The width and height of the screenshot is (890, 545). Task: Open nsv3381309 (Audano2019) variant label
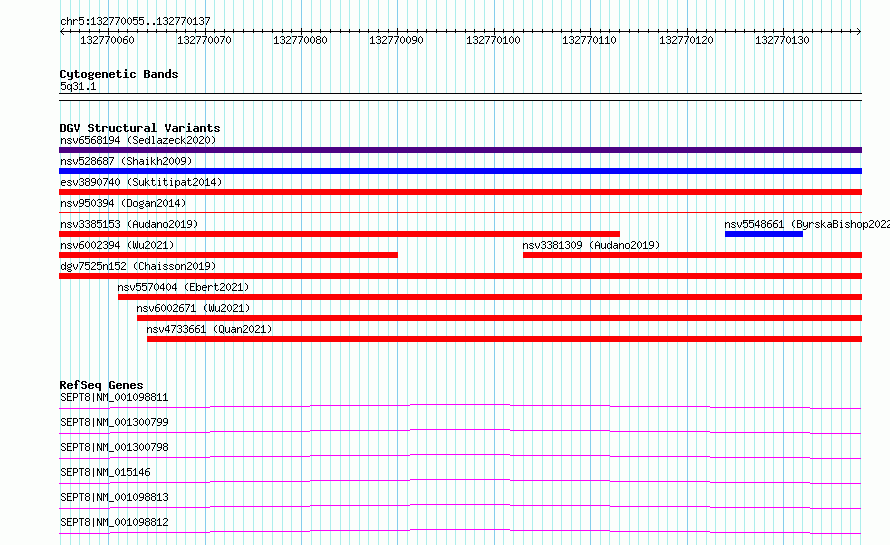point(591,245)
